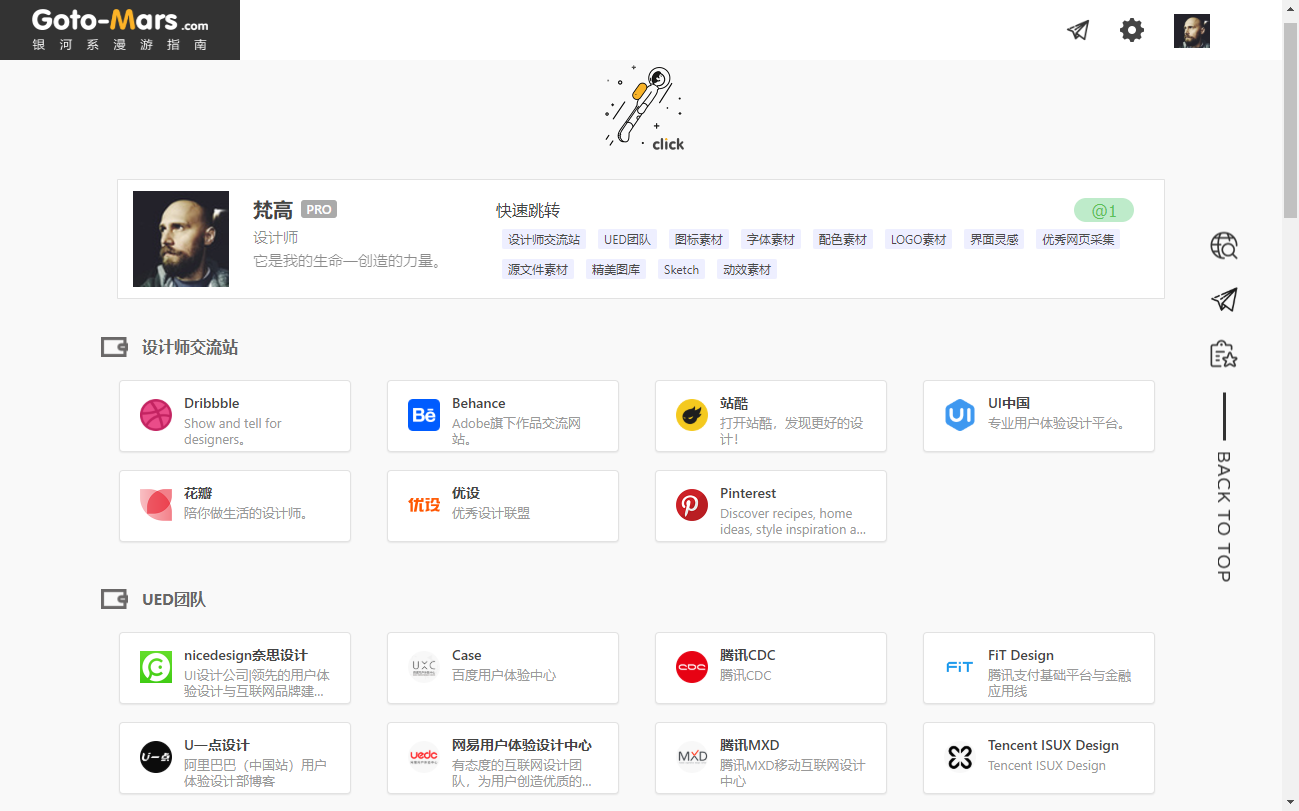The width and height of the screenshot is (1299, 811).
Task: Open the Behance card title
Action: (x=479, y=403)
